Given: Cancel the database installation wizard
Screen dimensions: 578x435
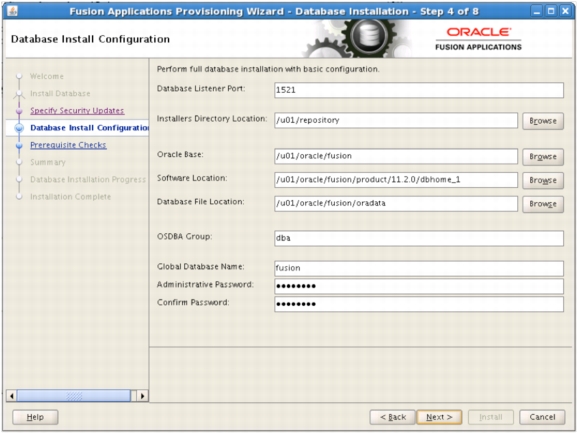Looking at the screenshot, I should click(542, 417).
